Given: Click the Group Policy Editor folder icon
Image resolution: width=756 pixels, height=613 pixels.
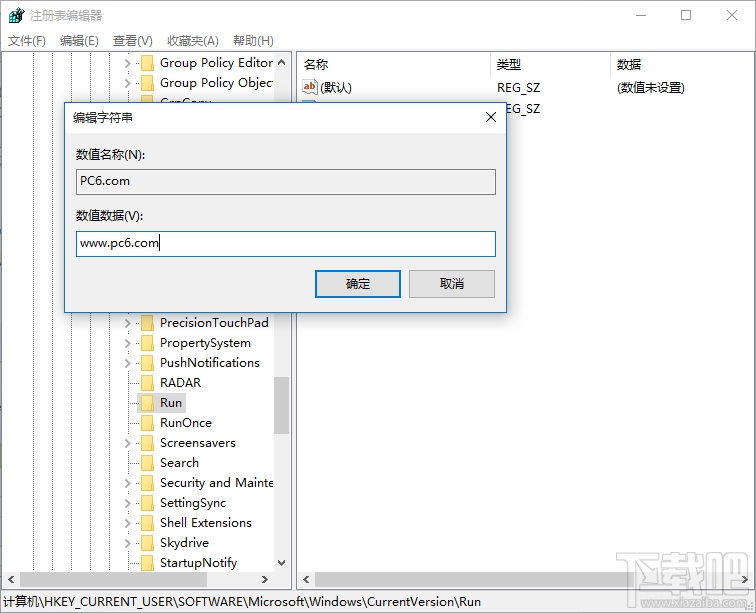Looking at the screenshot, I should (147, 63).
